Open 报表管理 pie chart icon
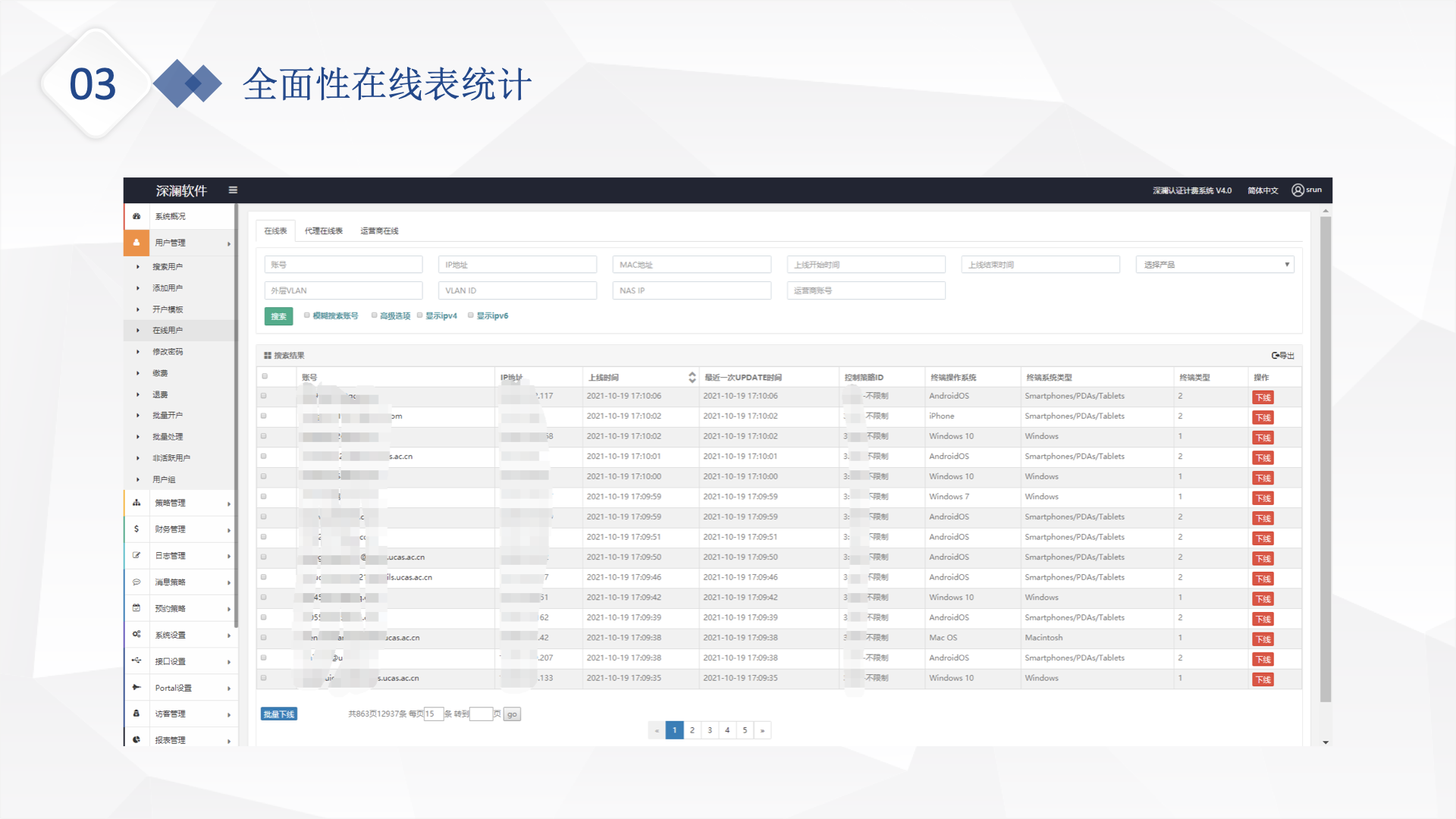 pyautogui.click(x=136, y=740)
